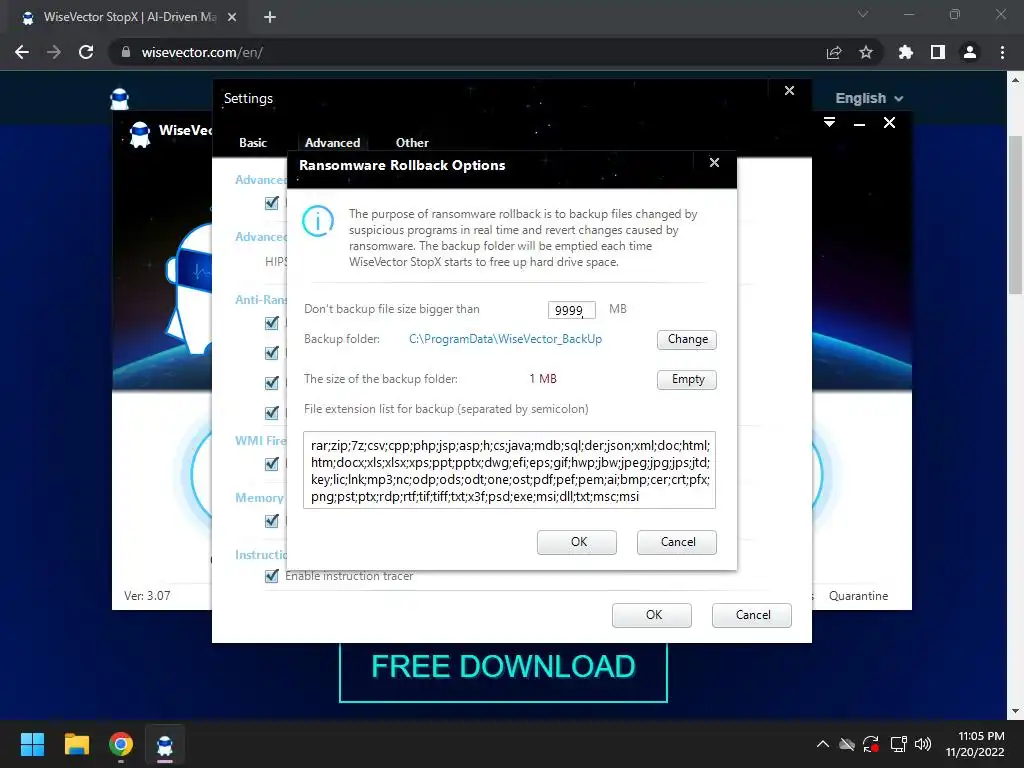1024x768 pixels.
Task: Open WiseVector window menu dropdown arrow
Action: coord(829,123)
